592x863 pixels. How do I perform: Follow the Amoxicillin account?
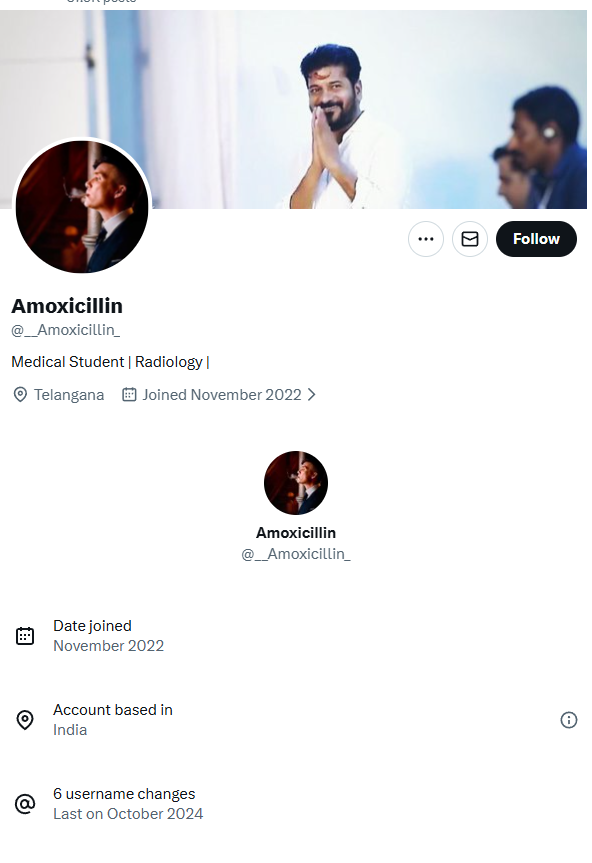tap(536, 239)
